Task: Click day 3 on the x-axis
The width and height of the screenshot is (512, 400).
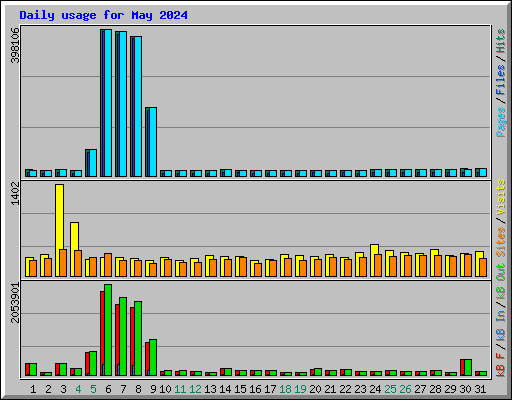Action: (x=63, y=389)
